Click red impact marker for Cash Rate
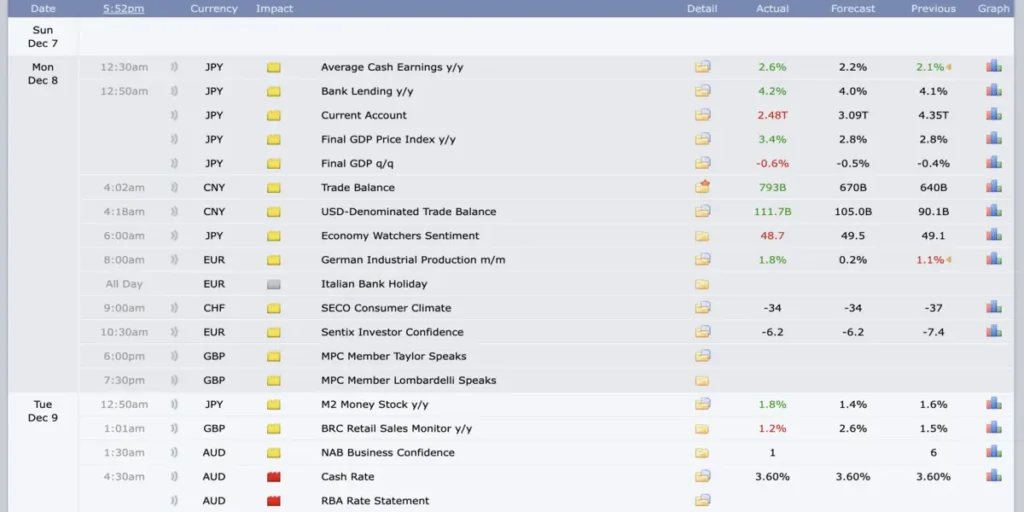 (x=273, y=477)
